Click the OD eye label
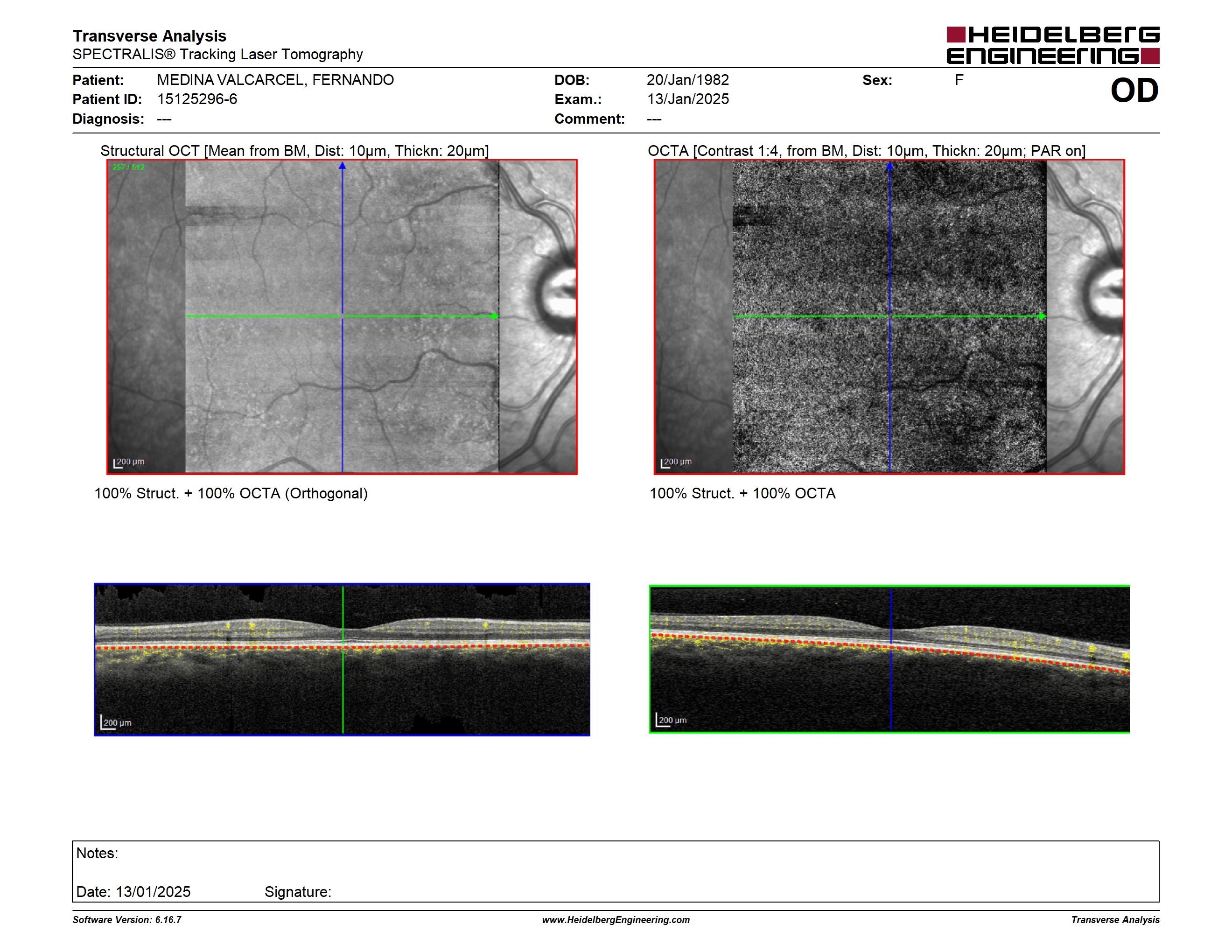1232x952 pixels. point(1134,91)
